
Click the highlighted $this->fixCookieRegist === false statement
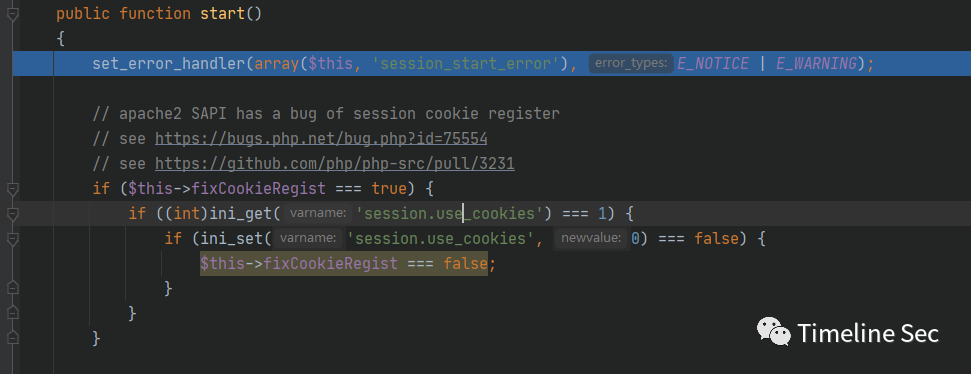click(x=344, y=264)
